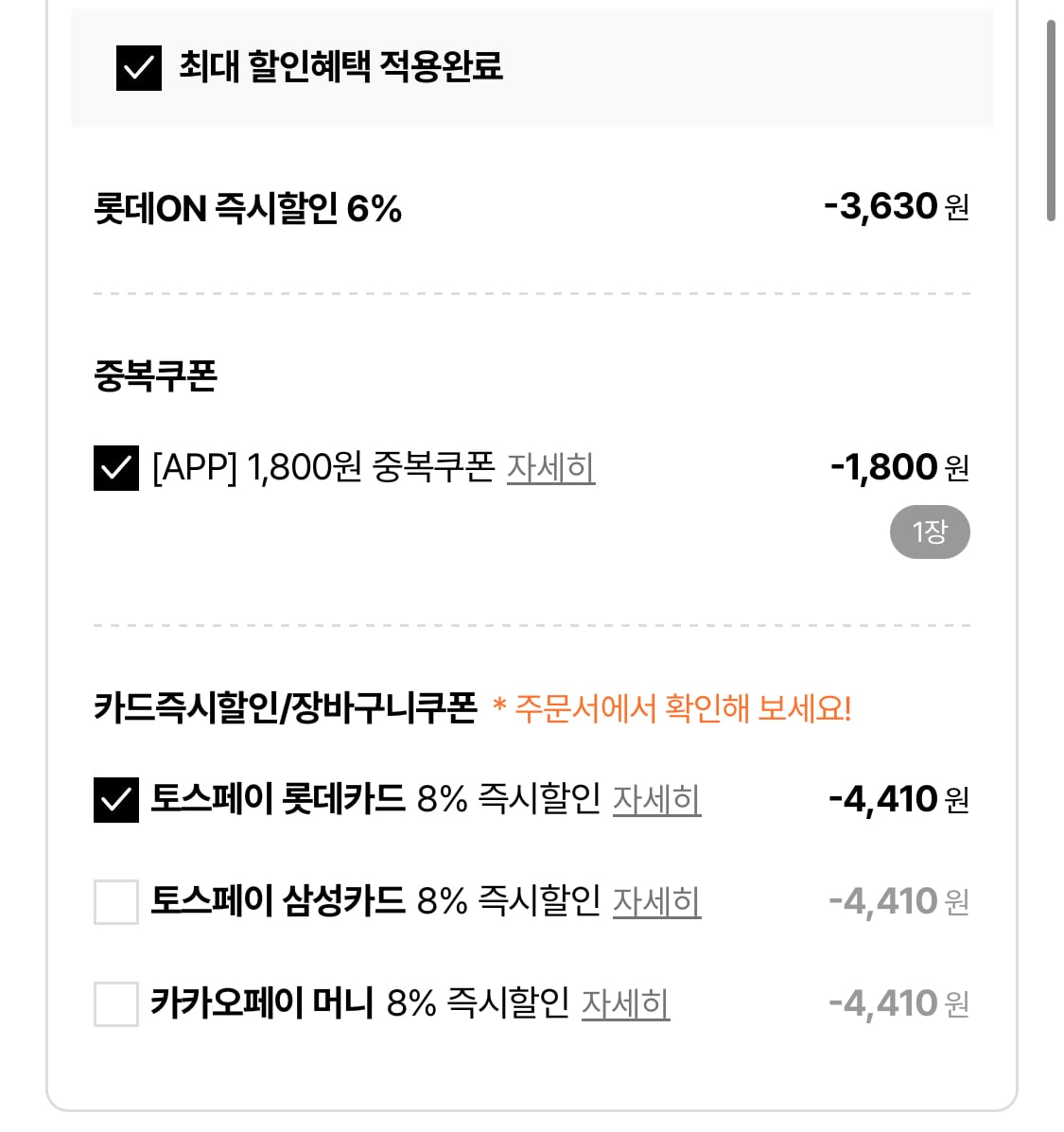1064x1132 pixels.
Task: Uncheck the [APP] 1,800원 중복쿠폰 checkbox
Action: click(x=116, y=468)
